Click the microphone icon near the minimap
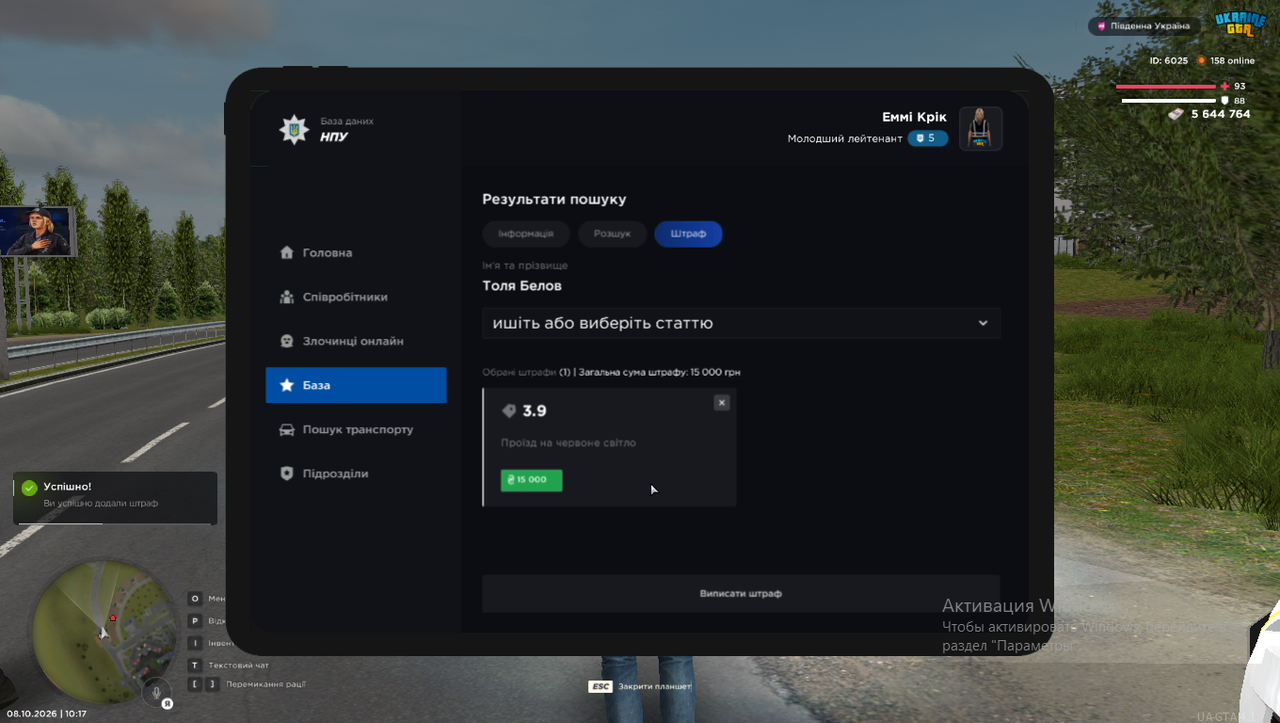This screenshot has height=723, width=1280. click(155, 691)
